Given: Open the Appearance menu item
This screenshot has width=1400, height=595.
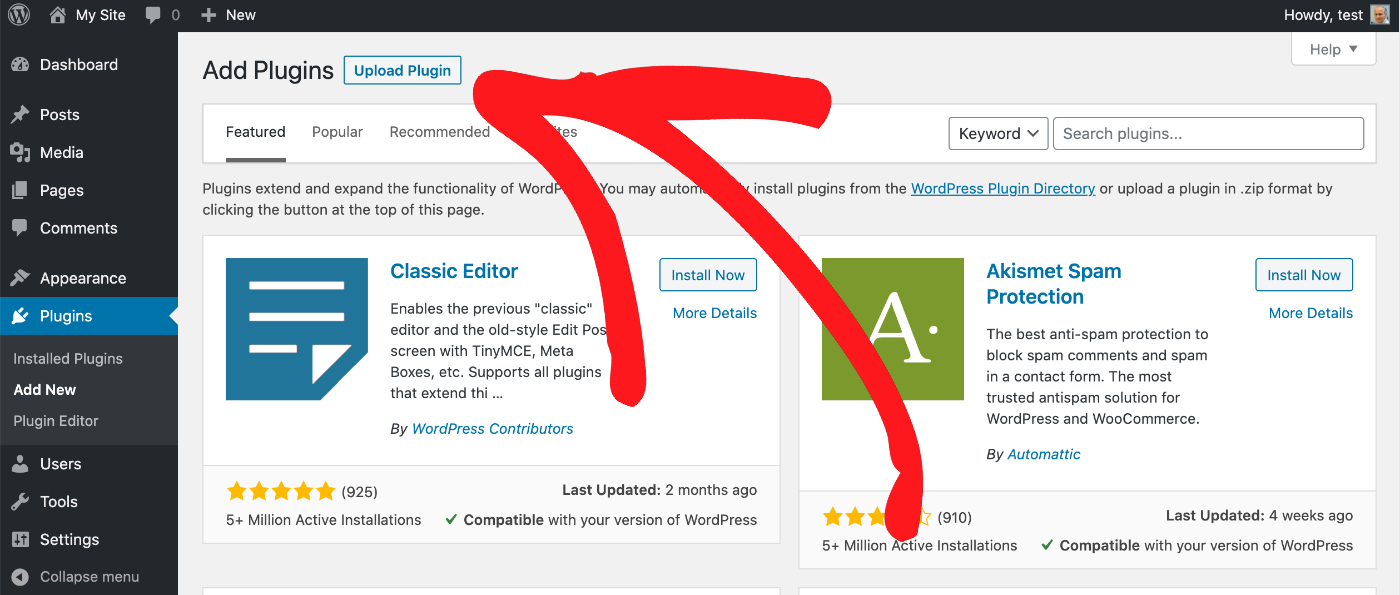Looking at the screenshot, I should [x=89, y=279].
